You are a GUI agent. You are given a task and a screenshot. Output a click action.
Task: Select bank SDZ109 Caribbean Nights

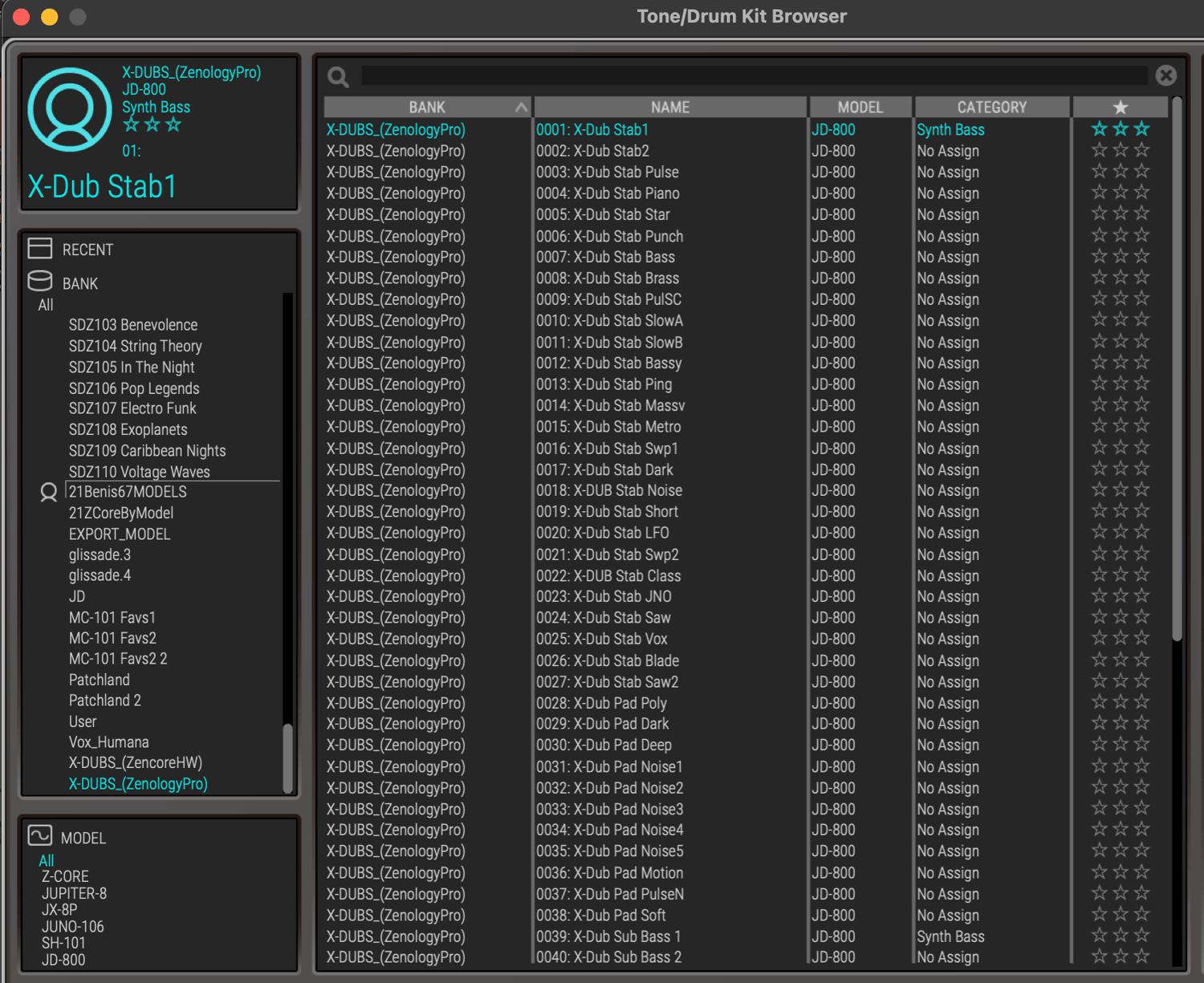(x=148, y=451)
